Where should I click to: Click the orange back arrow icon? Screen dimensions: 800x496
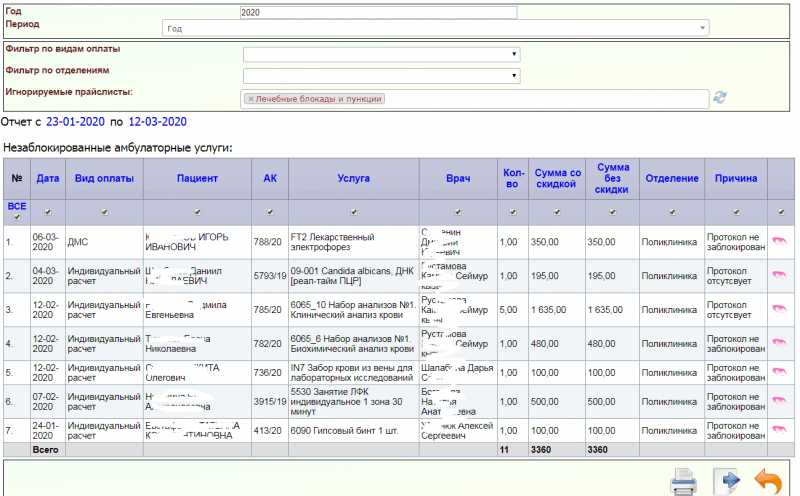point(767,481)
